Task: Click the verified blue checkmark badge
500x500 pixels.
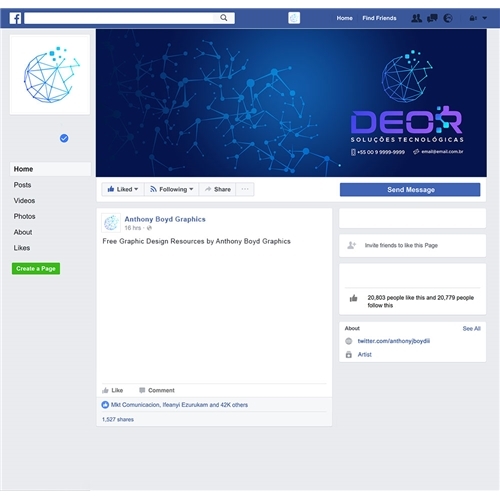Action: [x=64, y=138]
